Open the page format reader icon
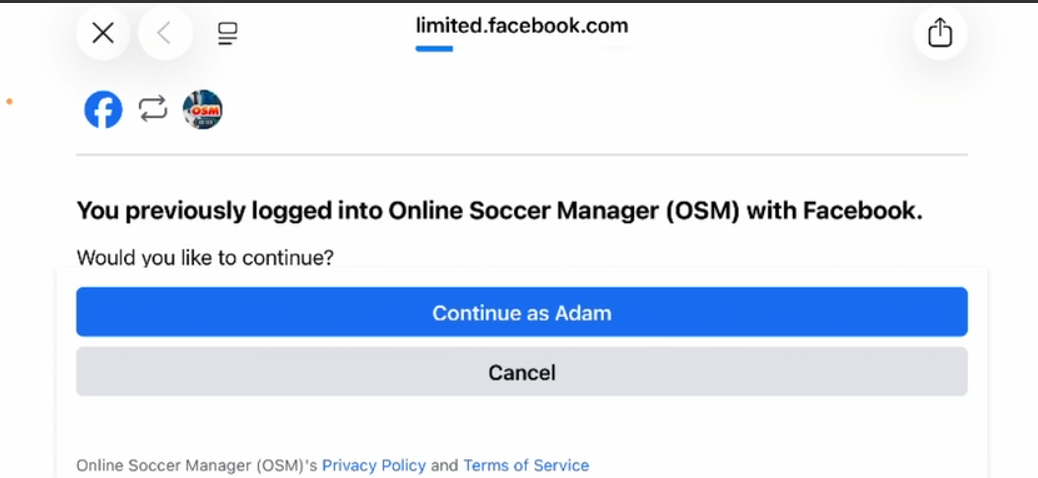 coord(227,35)
